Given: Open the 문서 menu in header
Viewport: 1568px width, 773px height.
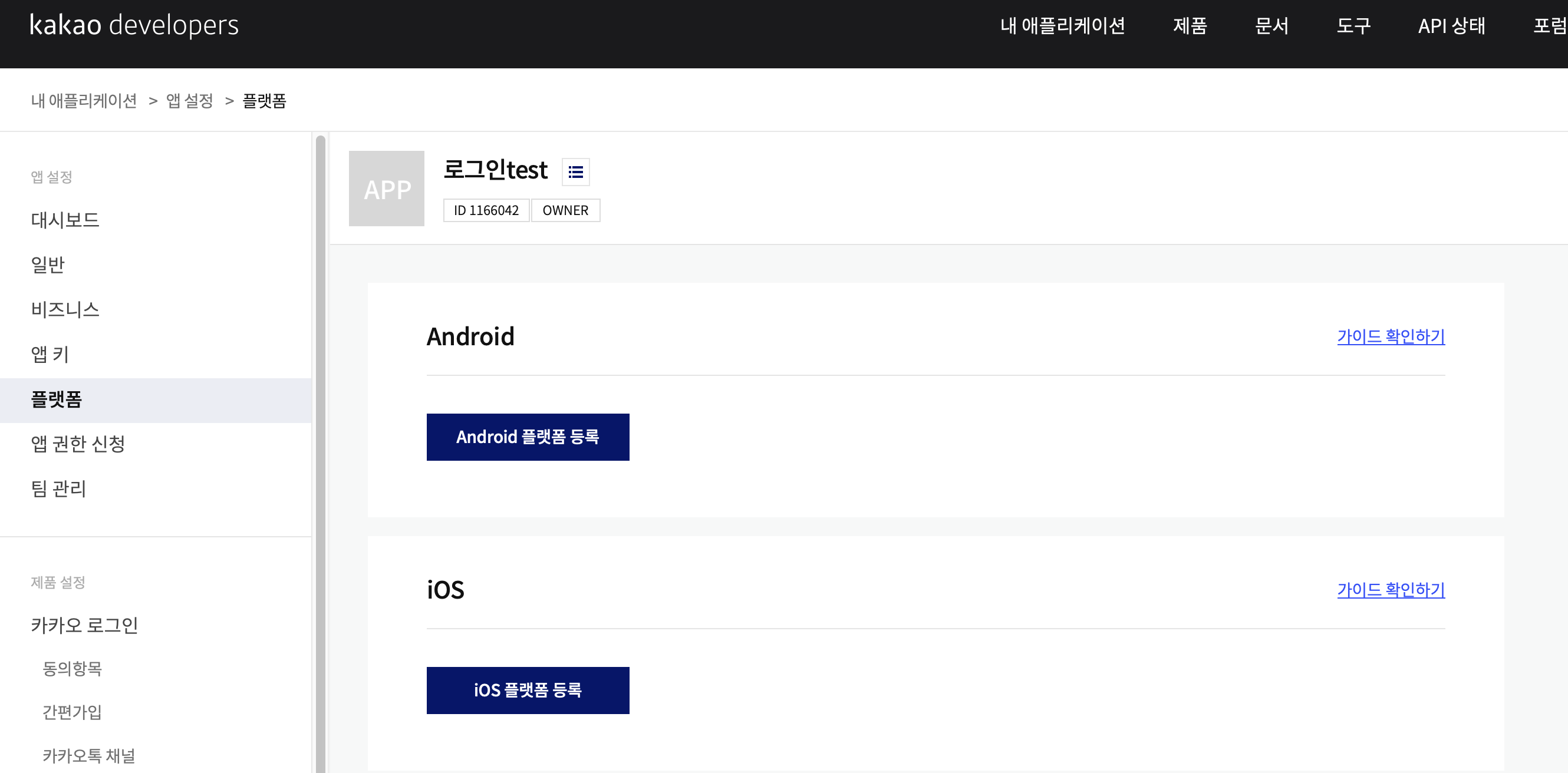Looking at the screenshot, I should [1271, 25].
